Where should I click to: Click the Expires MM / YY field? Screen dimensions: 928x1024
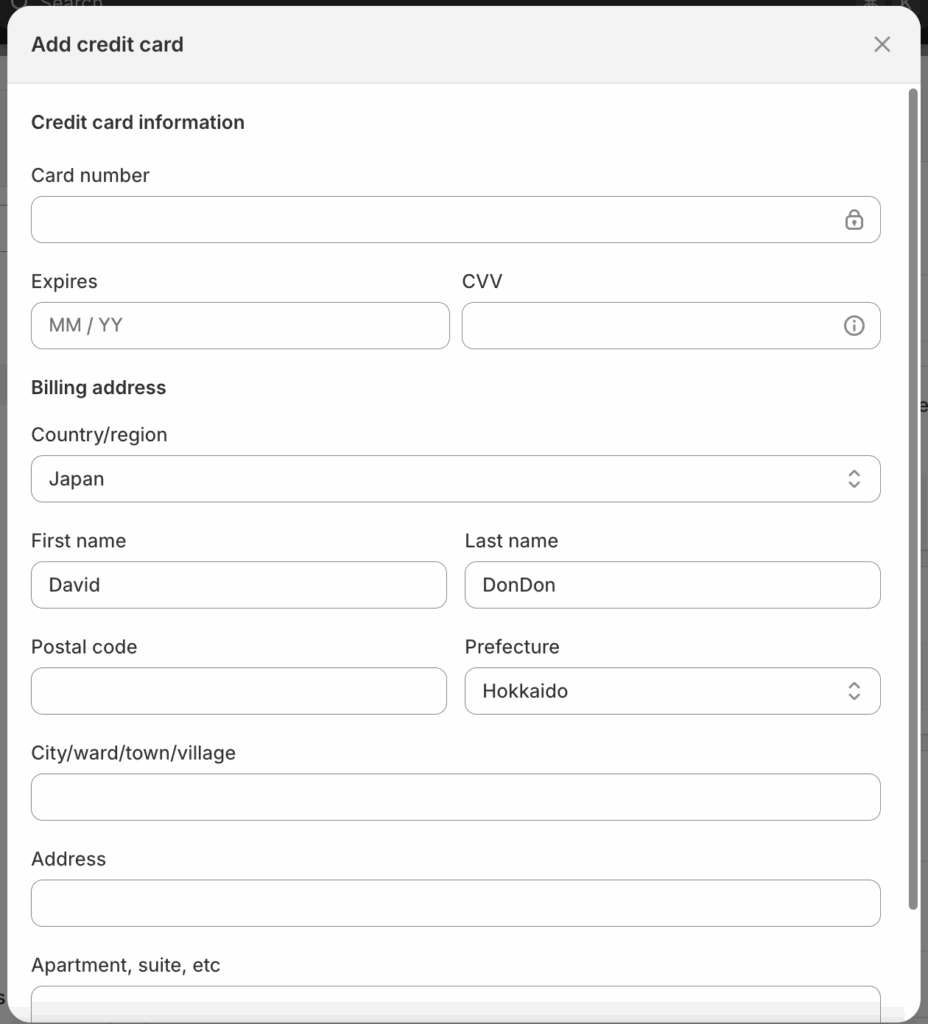coord(240,326)
